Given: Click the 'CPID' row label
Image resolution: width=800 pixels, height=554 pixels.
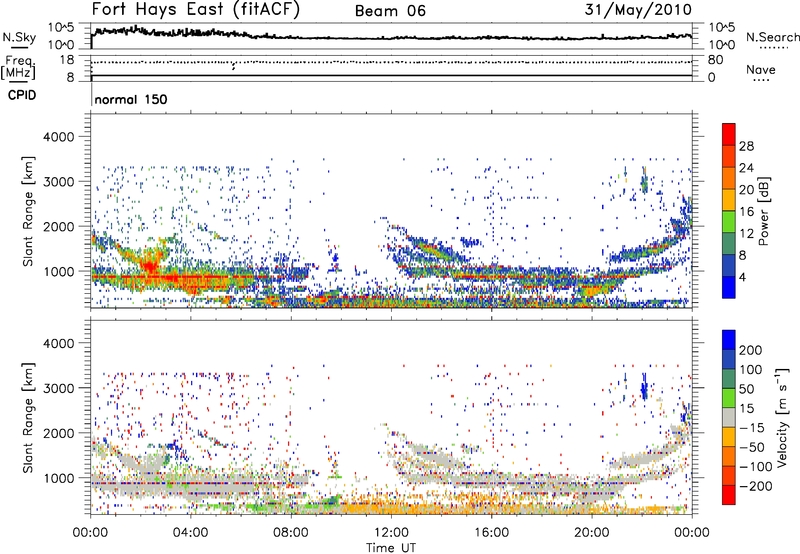Looking at the screenshot, I should tap(22, 95).
